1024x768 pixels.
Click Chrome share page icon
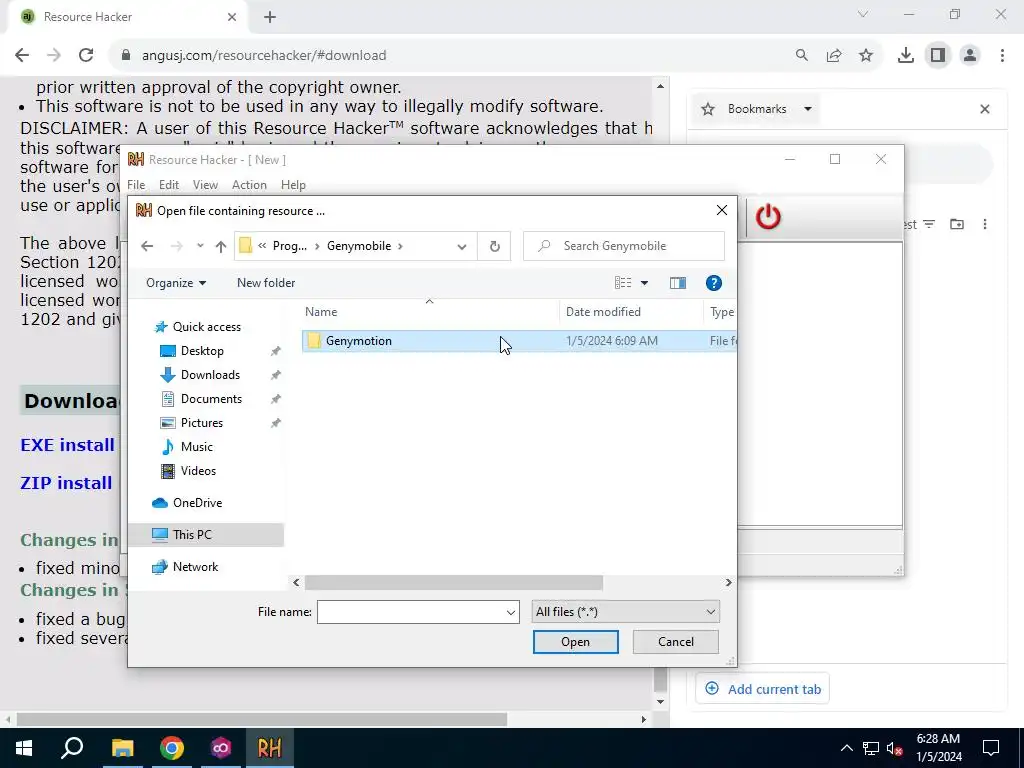834,56
